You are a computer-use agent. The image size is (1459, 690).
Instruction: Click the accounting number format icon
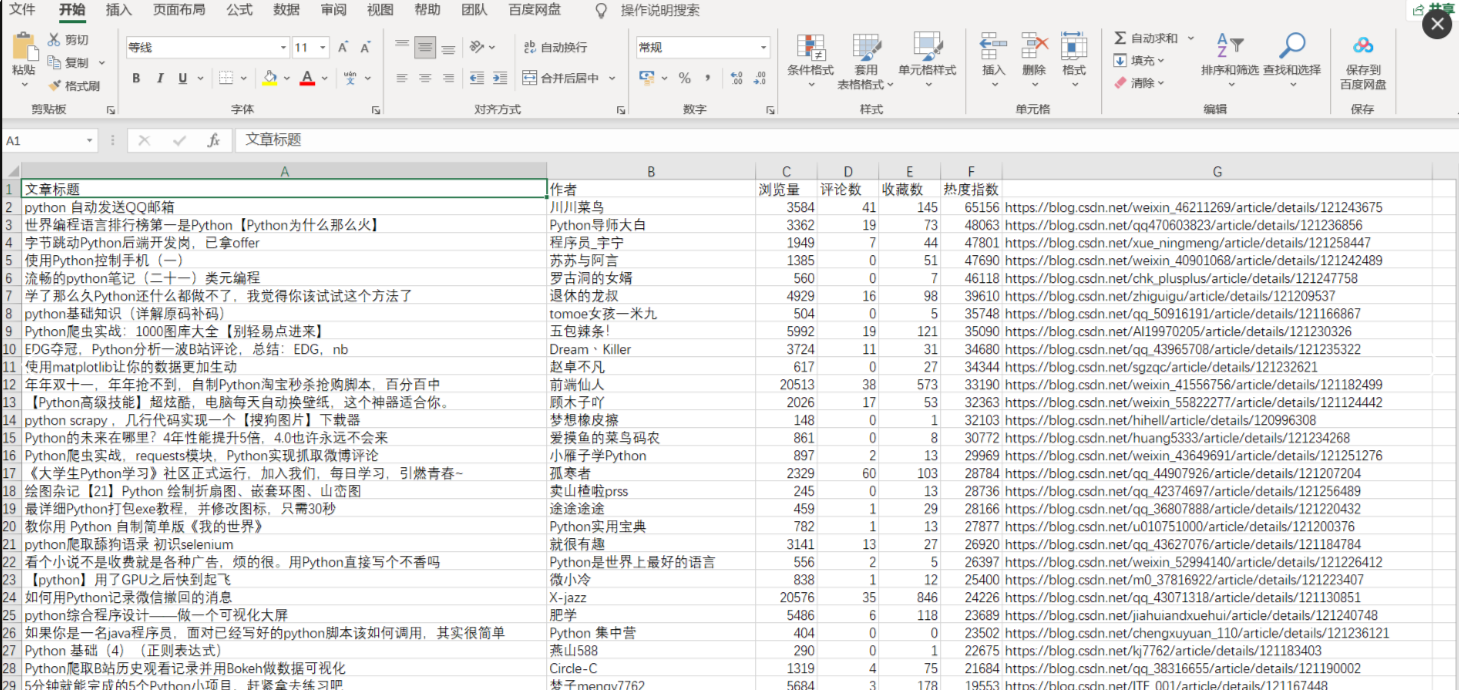click(646, 78)
